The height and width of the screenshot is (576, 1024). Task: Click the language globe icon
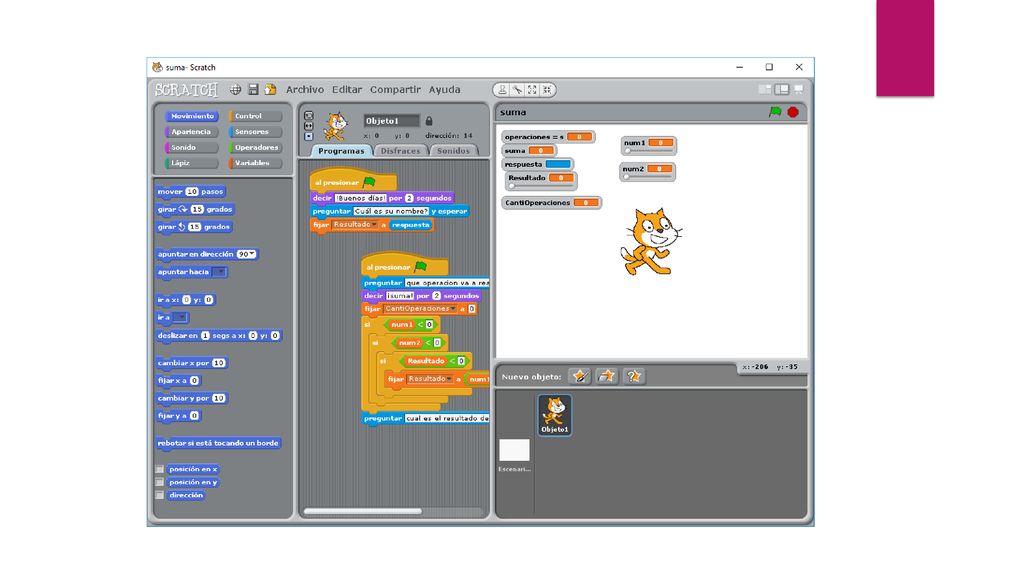pyautogui.click(x=235, y=89)
